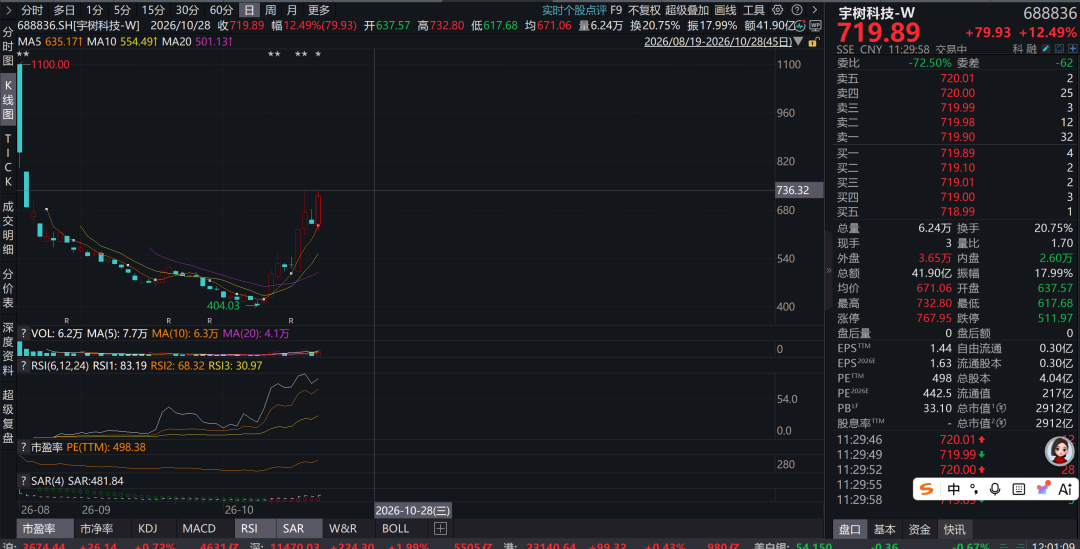The width and height of the screenshot is (1080, 549).
Task: Toggle the yellow lock icon for date range
Action: click(813, 42)
